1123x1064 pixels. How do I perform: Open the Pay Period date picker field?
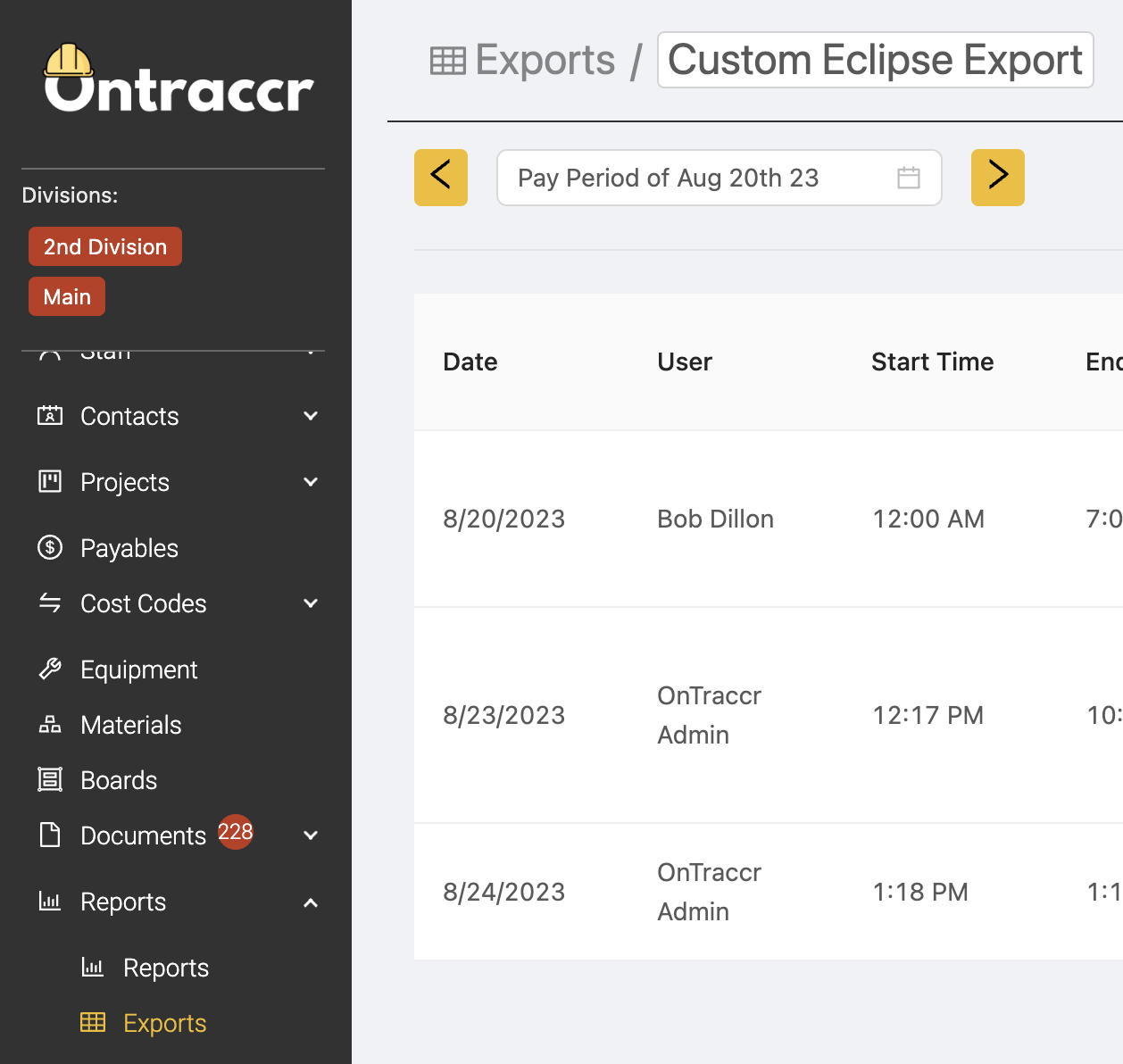pos(720,178)
